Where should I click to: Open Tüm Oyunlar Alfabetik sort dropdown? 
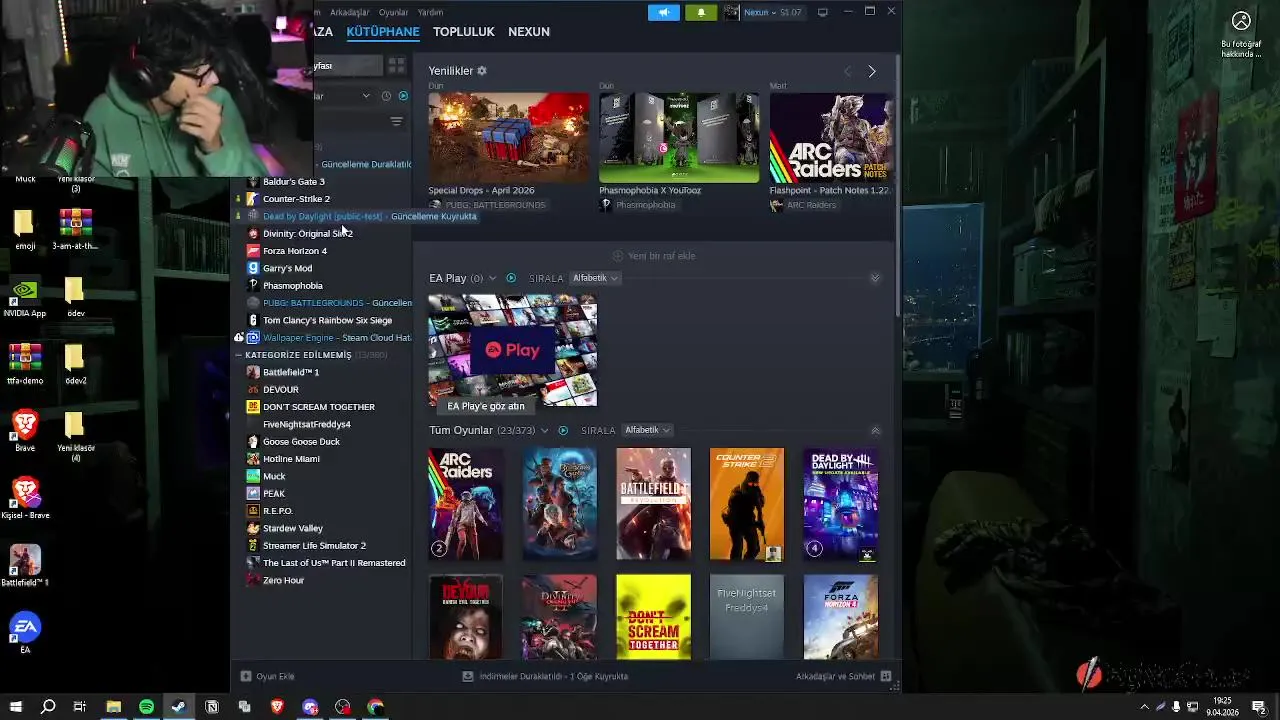point(648,430)
